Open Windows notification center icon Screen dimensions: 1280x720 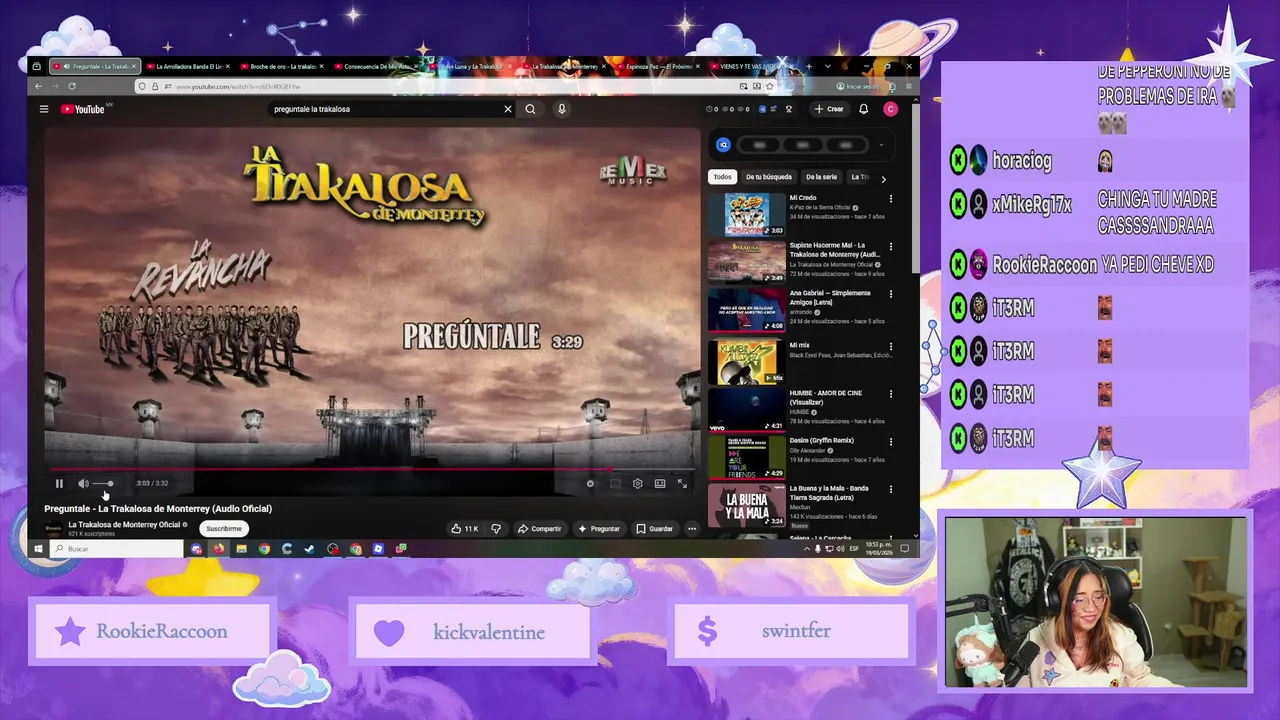(905, 549)
